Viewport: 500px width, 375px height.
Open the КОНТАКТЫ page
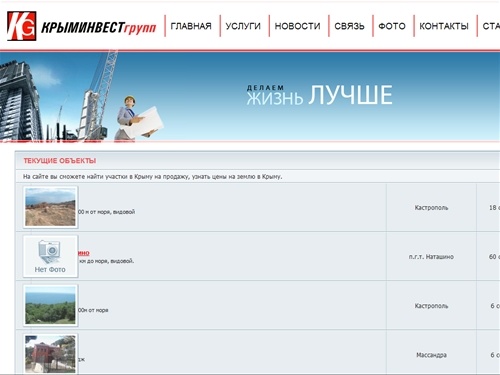tap(444, 26)
